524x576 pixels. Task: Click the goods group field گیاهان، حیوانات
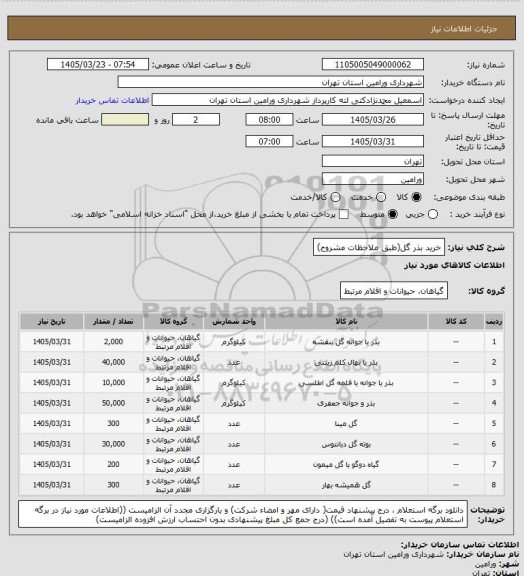pos(394,291)
